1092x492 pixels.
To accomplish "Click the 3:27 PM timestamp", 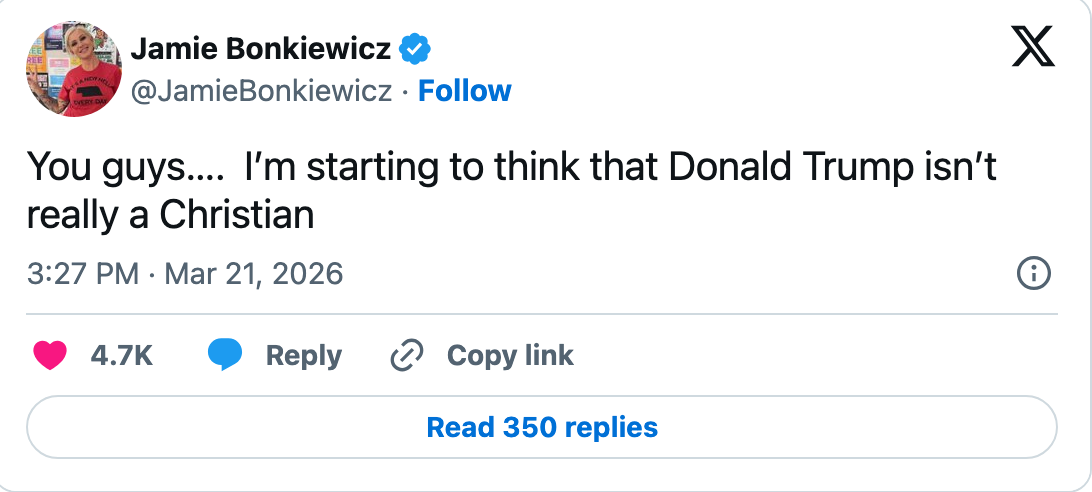I will click(83, 273).
